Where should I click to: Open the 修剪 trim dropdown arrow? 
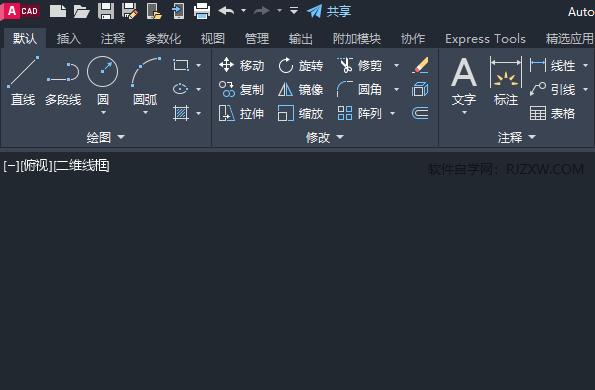(x=396, y=66)
